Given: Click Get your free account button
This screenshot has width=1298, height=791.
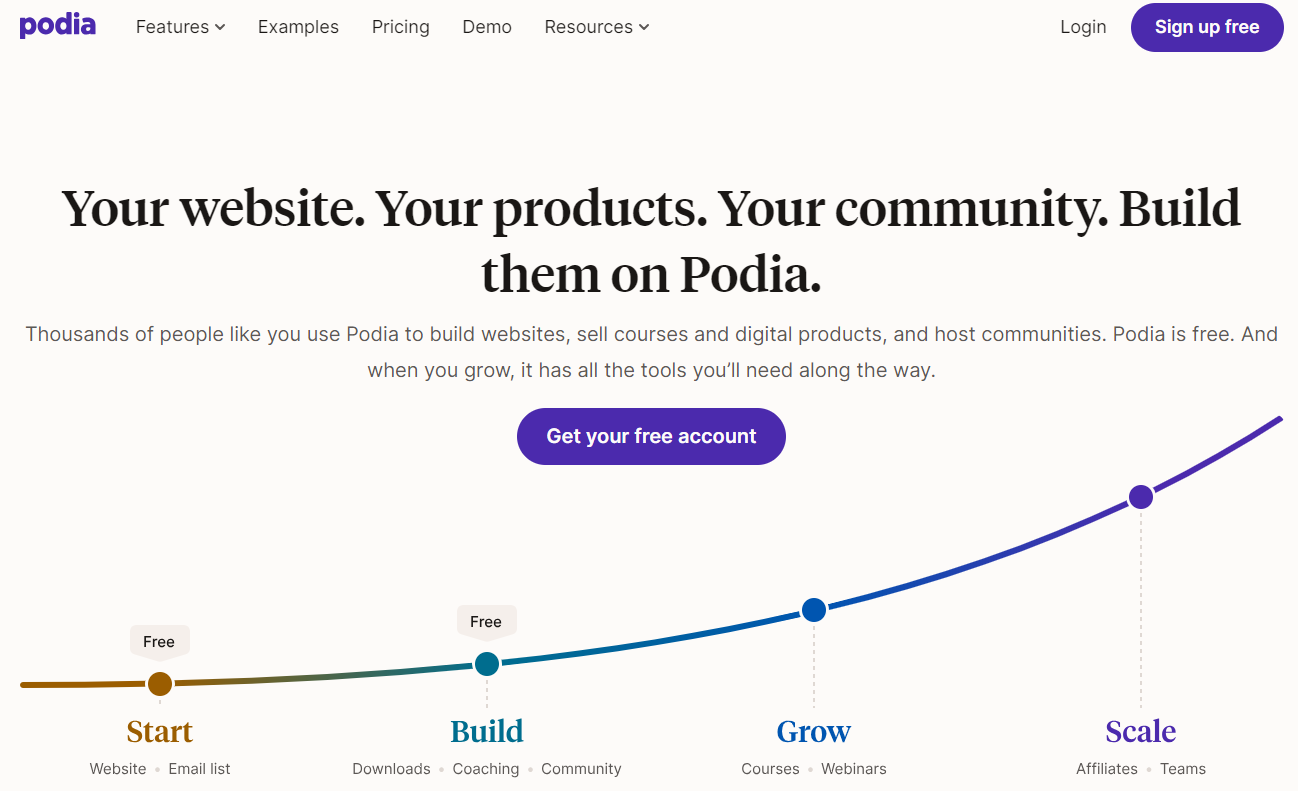Looking at the screenshot, I should pyautogui.click(x=651, y=436).
